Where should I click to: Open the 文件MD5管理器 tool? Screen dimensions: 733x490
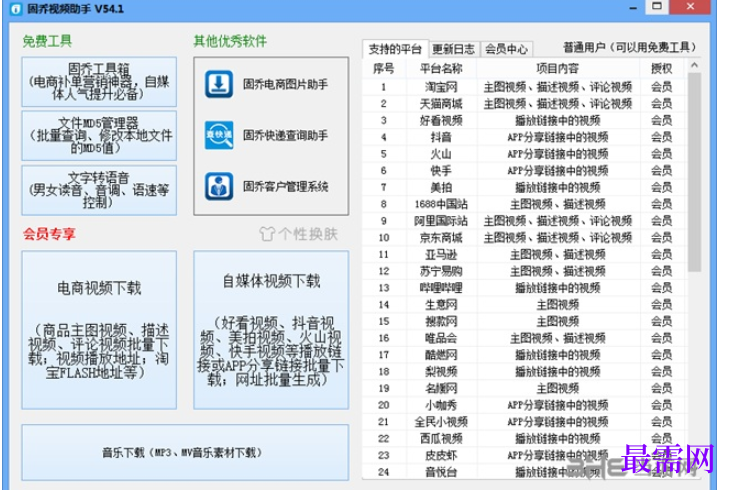tap(99, 136)
